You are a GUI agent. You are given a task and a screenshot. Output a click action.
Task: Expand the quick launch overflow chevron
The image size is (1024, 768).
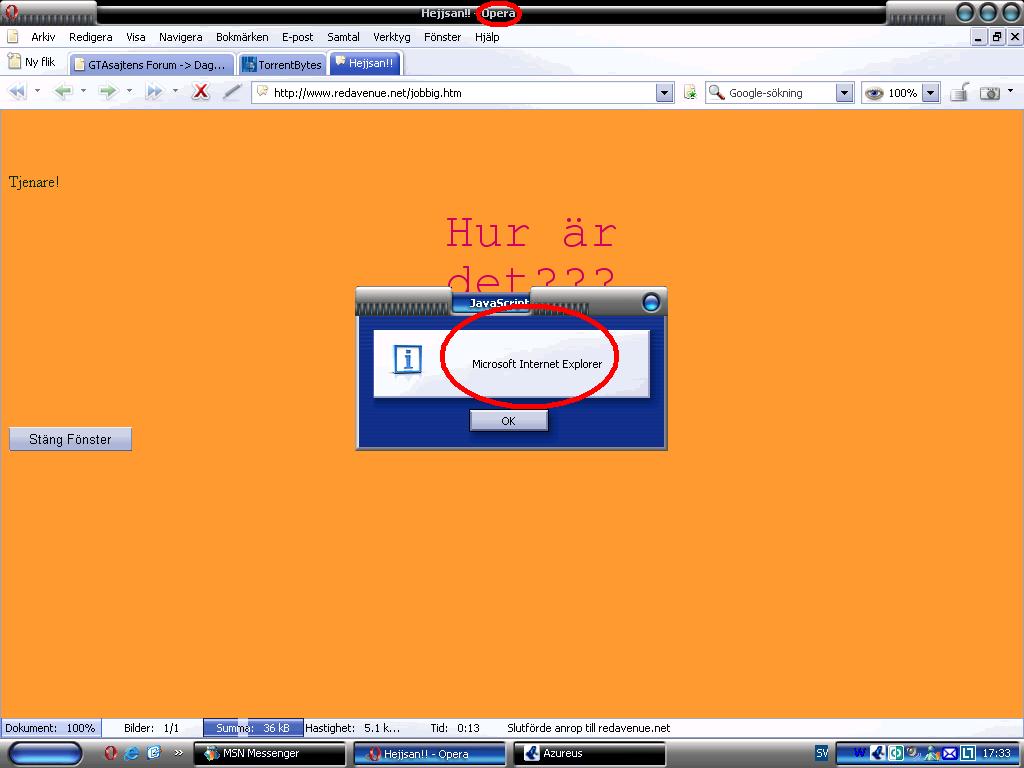(x=178, y=753)
